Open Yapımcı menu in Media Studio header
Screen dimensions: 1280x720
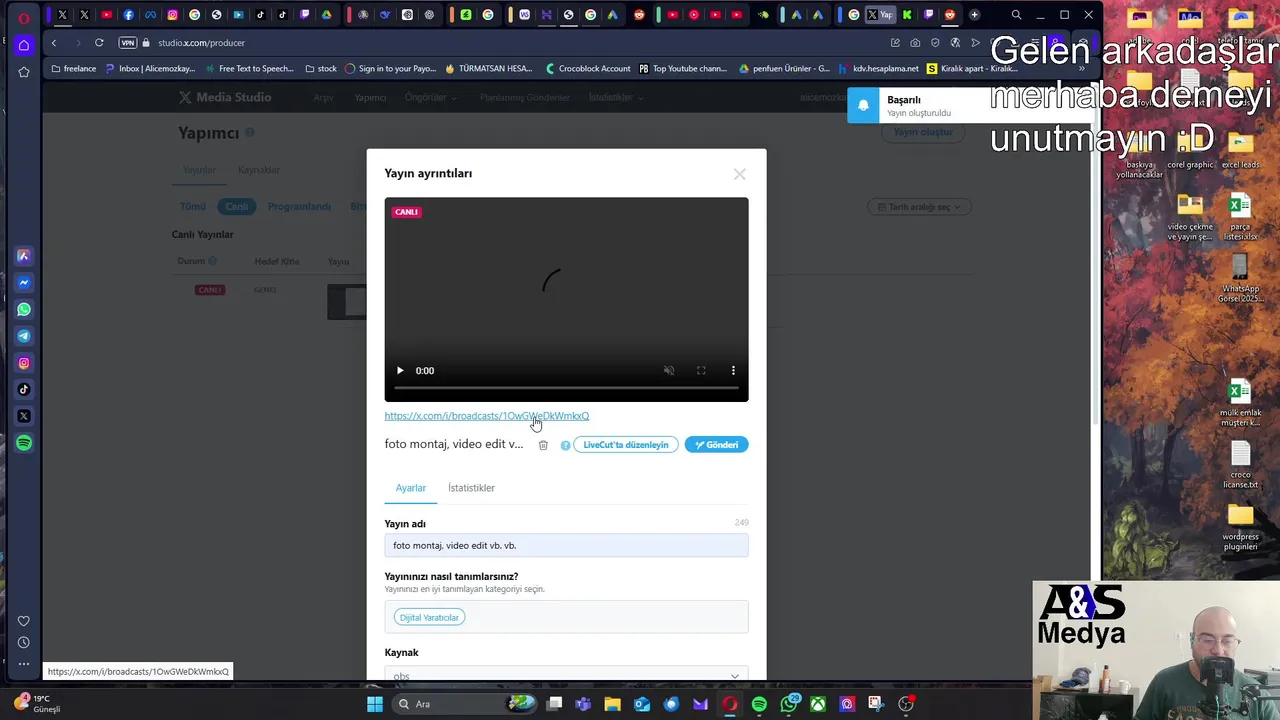(x=370, y=98)
